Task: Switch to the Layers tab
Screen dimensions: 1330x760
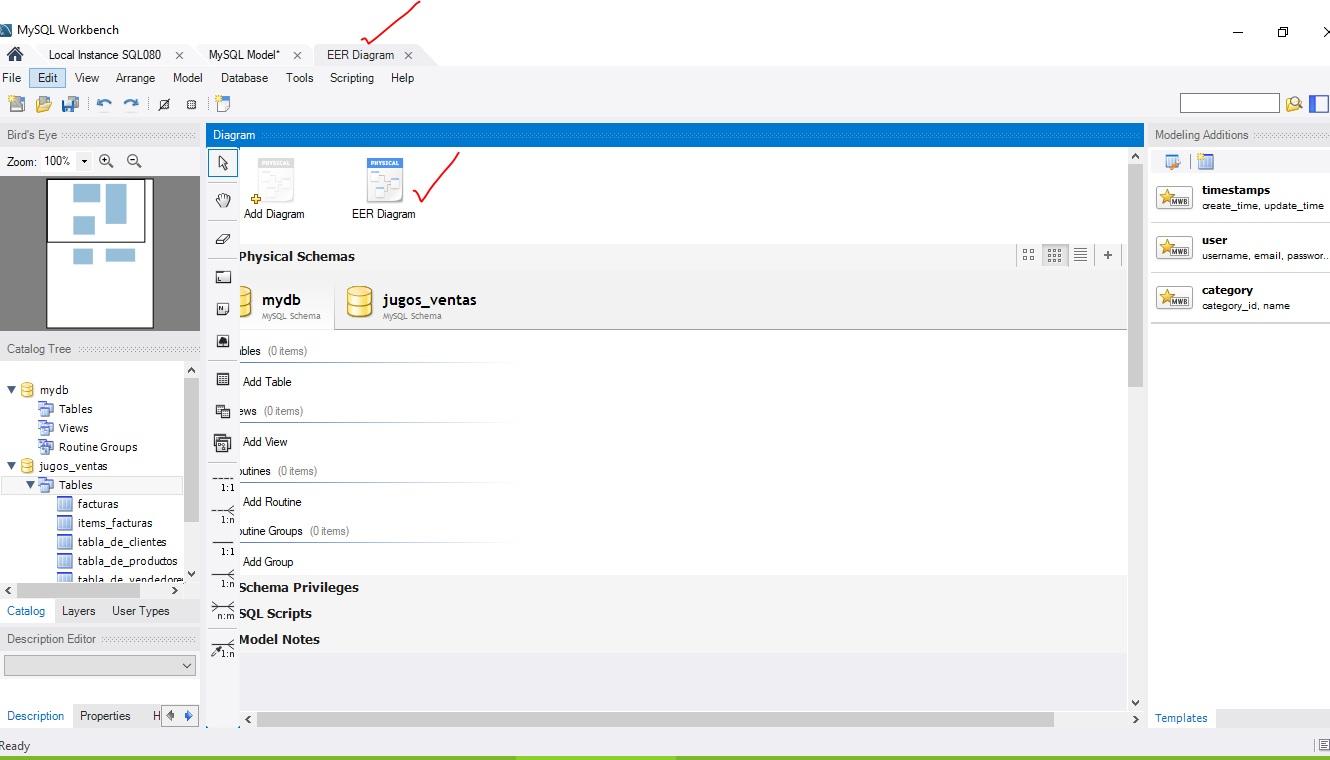Action: [78, 611]
